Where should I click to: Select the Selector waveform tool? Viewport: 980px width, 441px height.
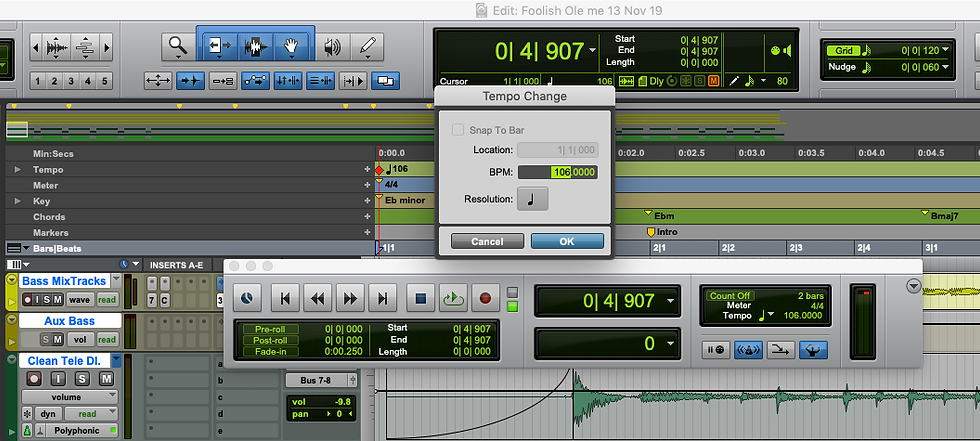[x=256, y=46]
